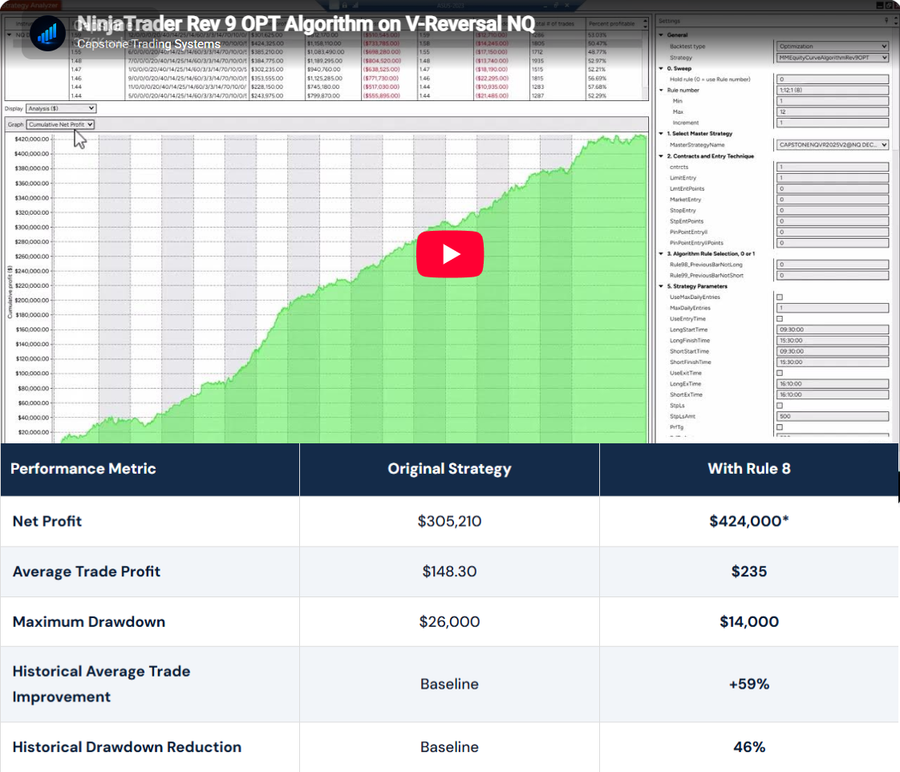Collapse 3. Algorithm Rule Selection section
The width and height of the screenshot is (900, 772).
[x=661, y=253]
